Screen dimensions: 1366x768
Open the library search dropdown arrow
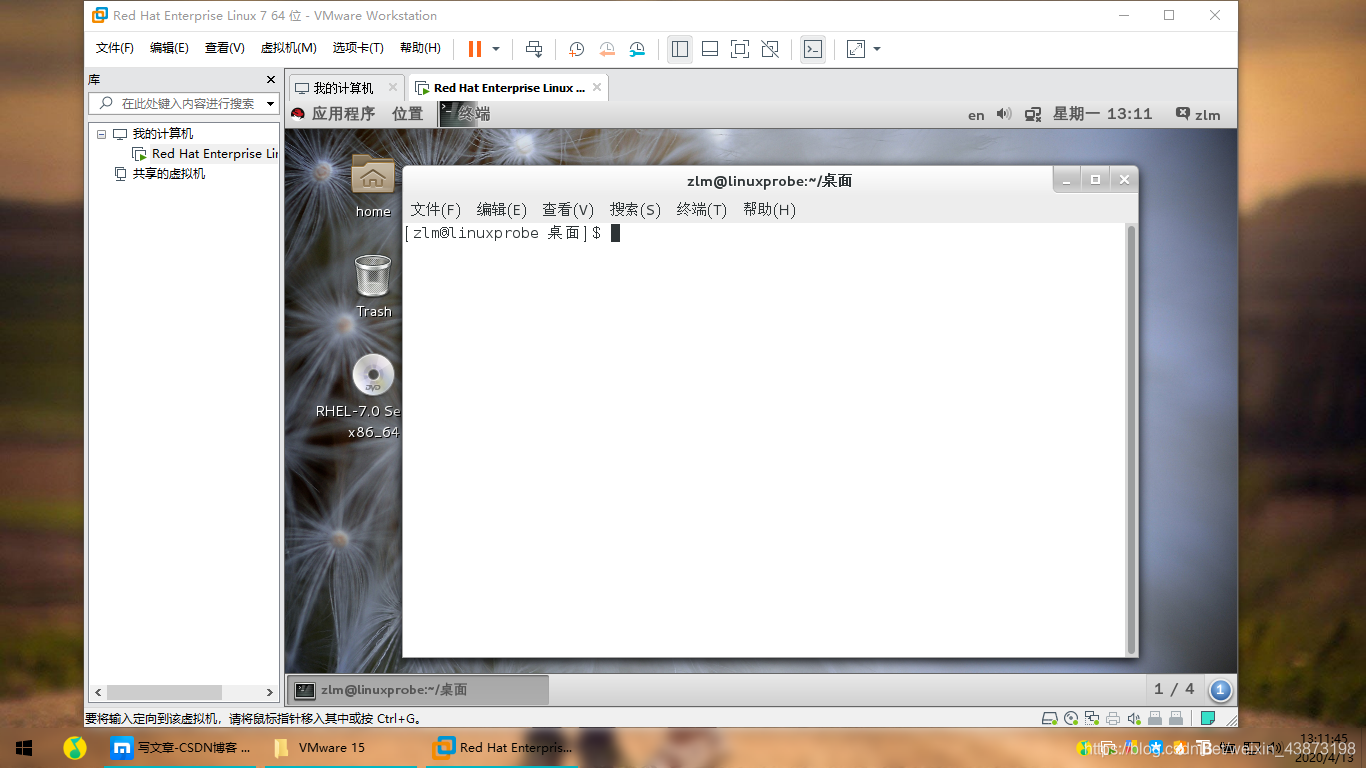[x=270, y=104]
